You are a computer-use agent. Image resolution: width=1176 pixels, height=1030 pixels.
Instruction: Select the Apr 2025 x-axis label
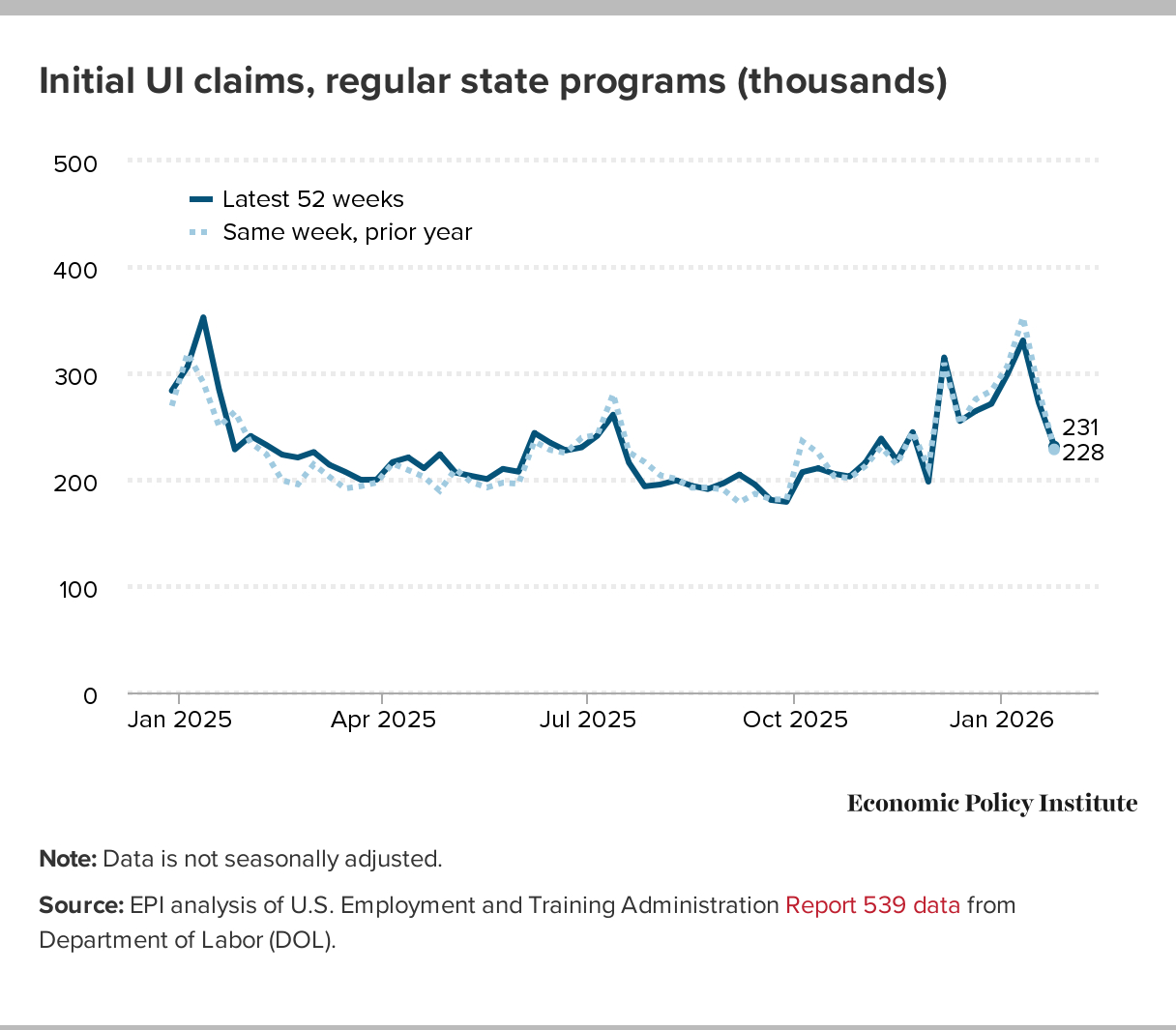(x=384, y=720)
